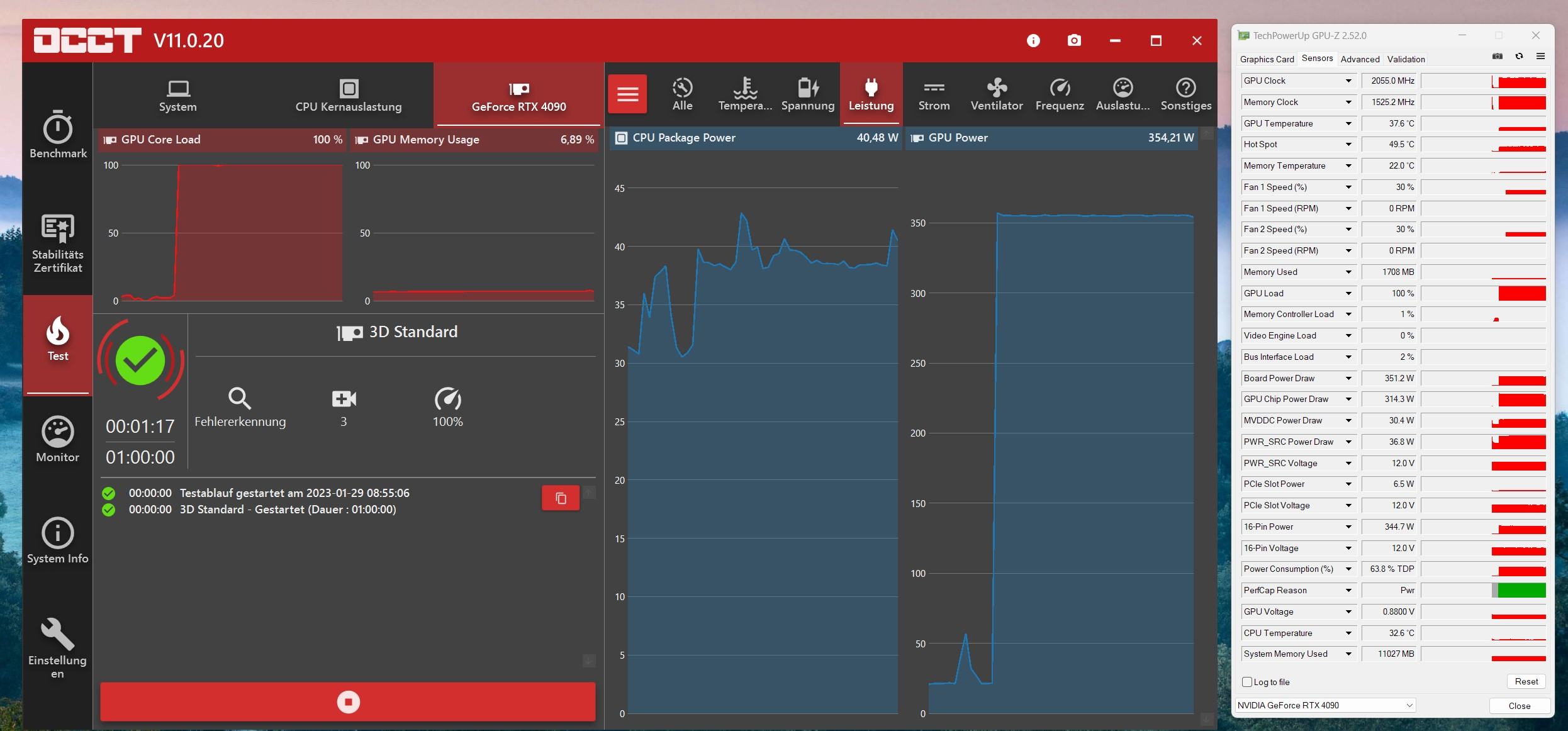This screenshot has width=1568, height=731.
Task: Open GPU-Z hamburger menu icon
Action: [1540, 57]
